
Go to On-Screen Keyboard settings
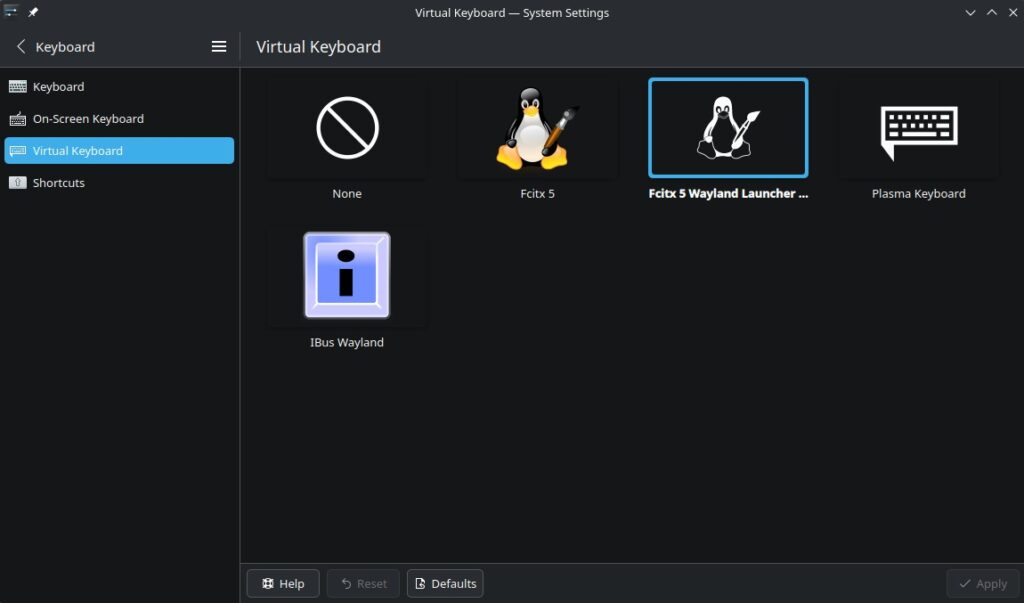(x=88, y=119)
